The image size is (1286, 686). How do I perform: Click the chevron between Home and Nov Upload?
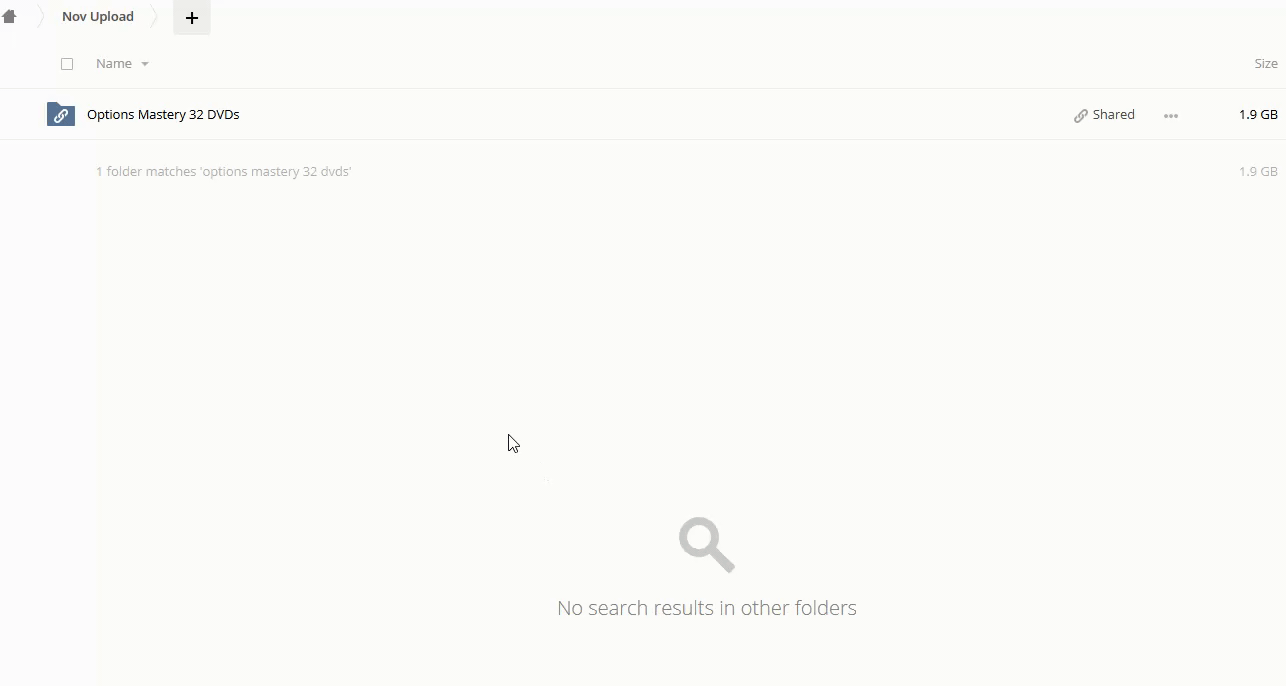coord(41,17)
